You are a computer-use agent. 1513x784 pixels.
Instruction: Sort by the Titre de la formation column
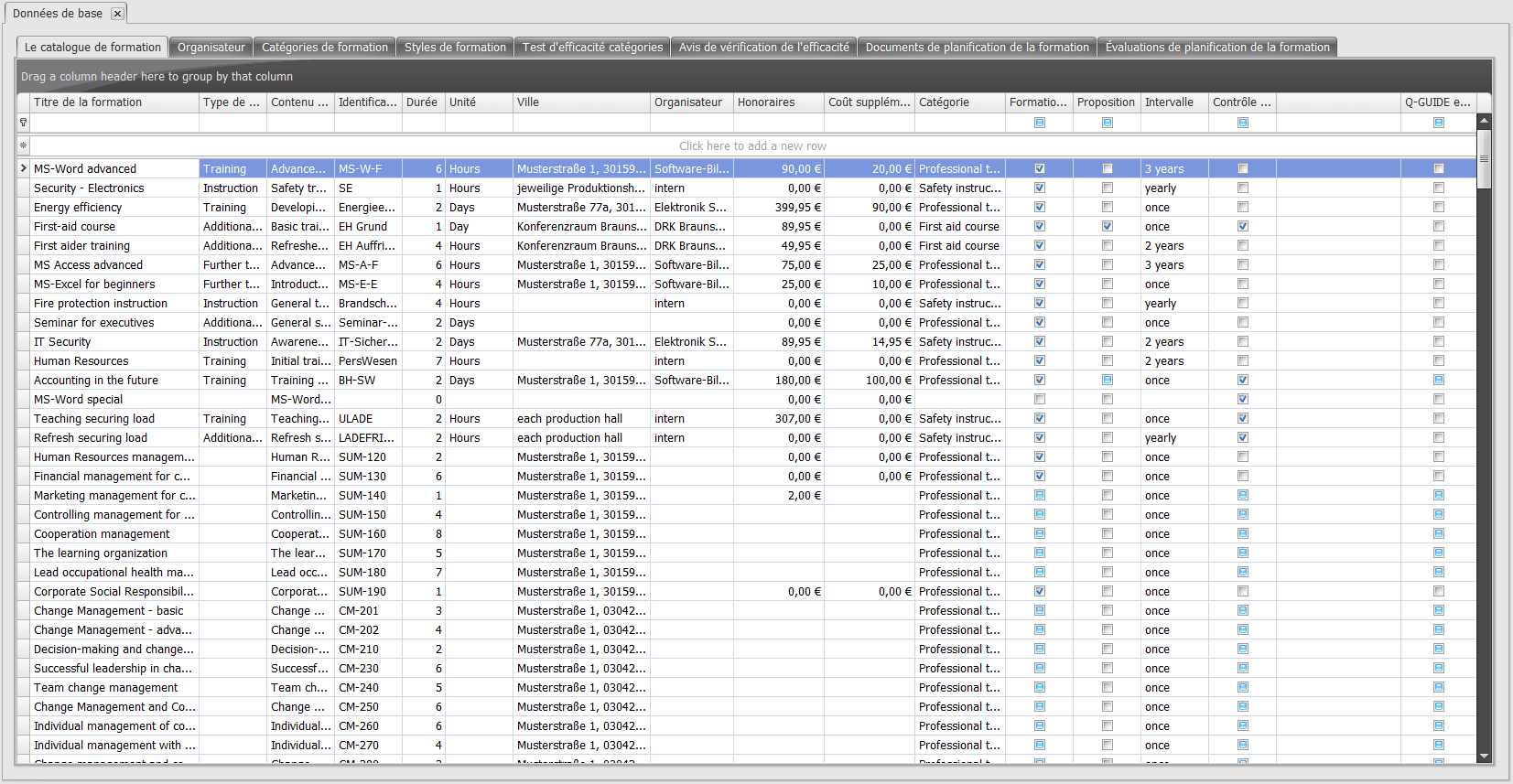[114, 102]
